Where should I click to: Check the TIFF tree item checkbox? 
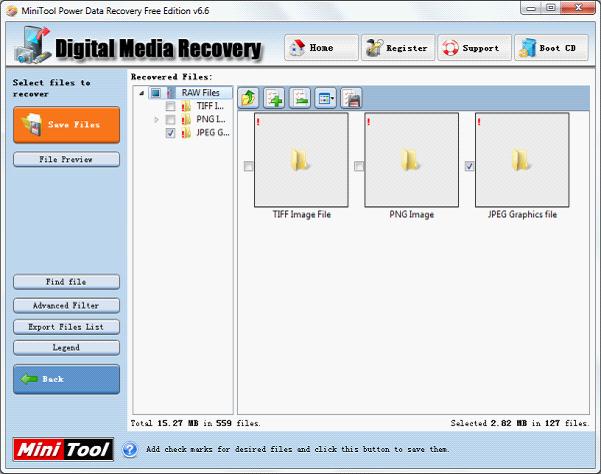pyautogui.click(x=170, y=106)
